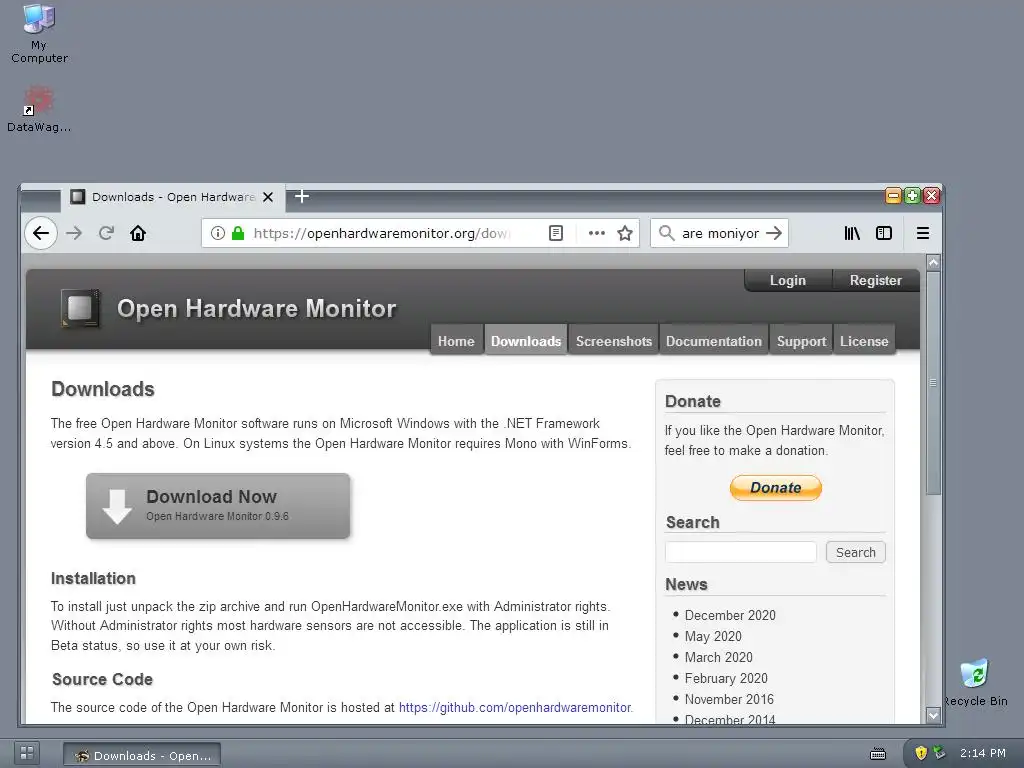Open the Recycle Bin on desktop

(x=975, y=682)
